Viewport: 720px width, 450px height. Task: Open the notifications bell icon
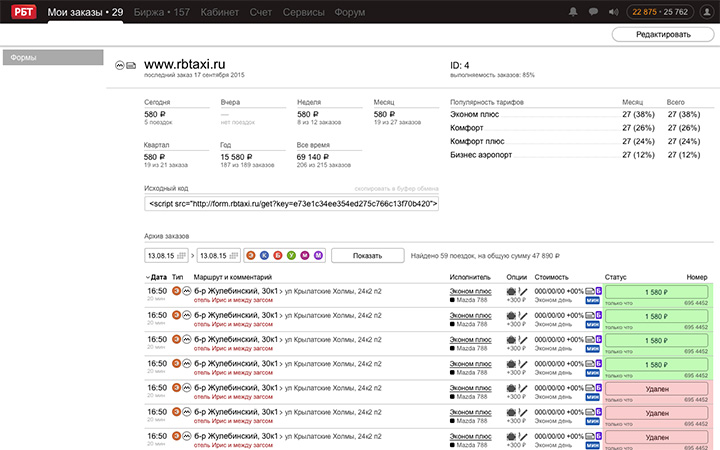point(573,12)
